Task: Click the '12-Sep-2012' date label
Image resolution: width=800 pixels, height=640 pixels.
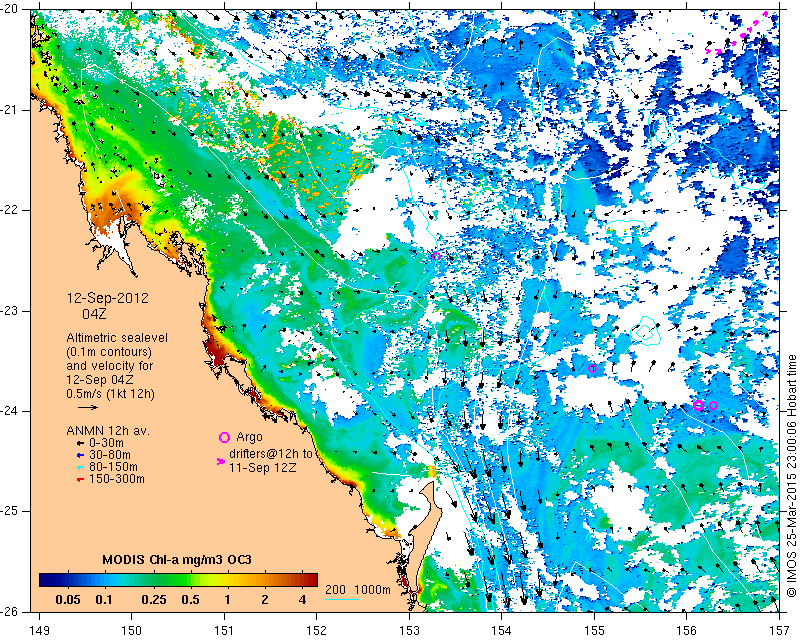Action: pos(108,298)
